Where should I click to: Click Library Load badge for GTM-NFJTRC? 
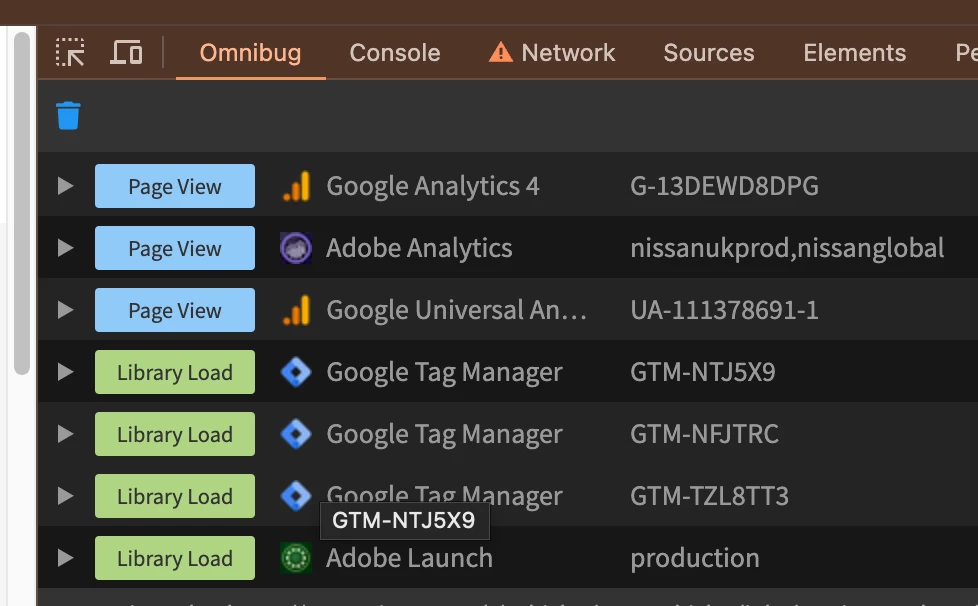[x=175, y=434]
